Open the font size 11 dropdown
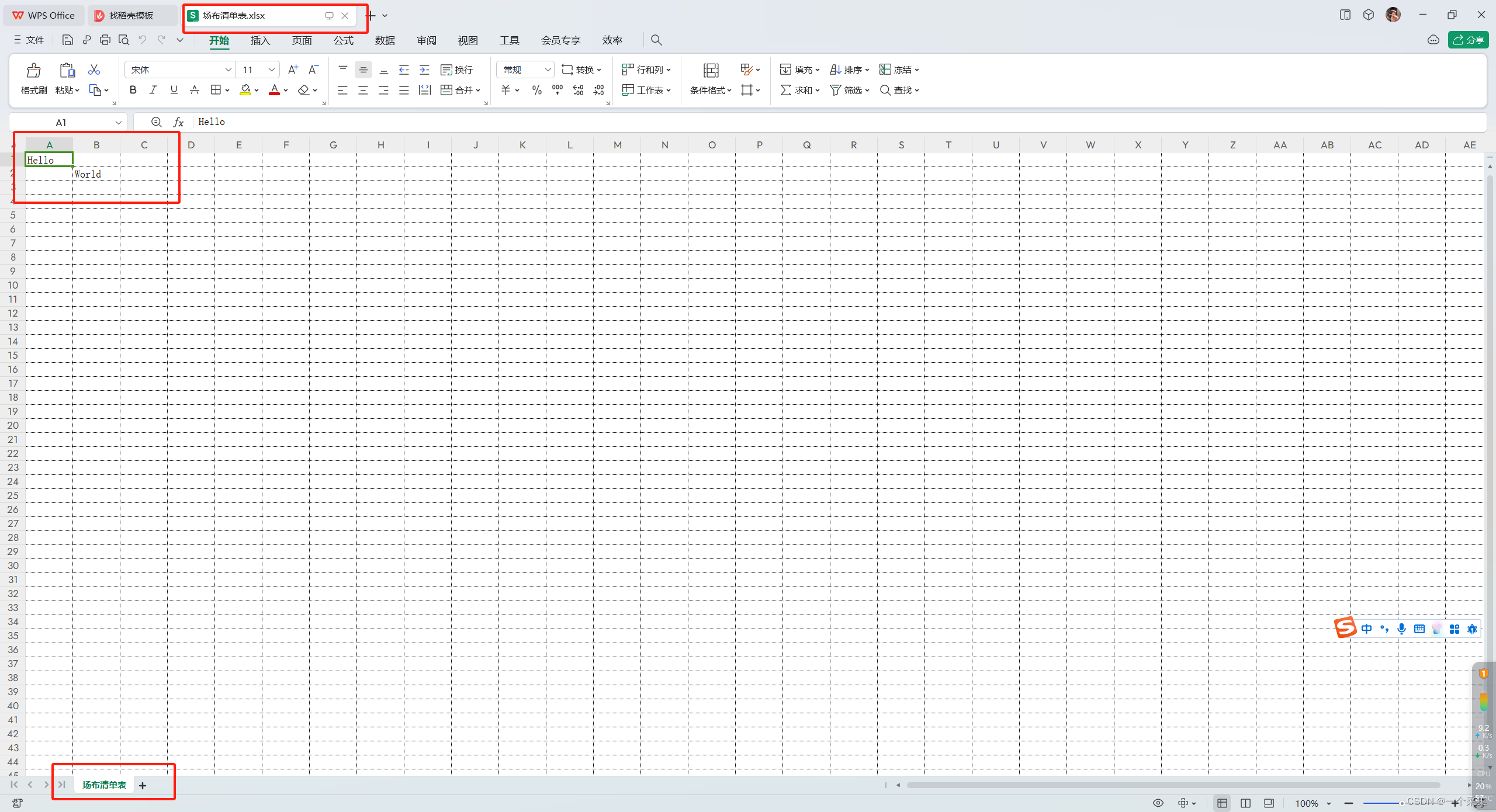The width and height of the screenshot is (1496, 812). pyautogui.click(x=272, y=70)
